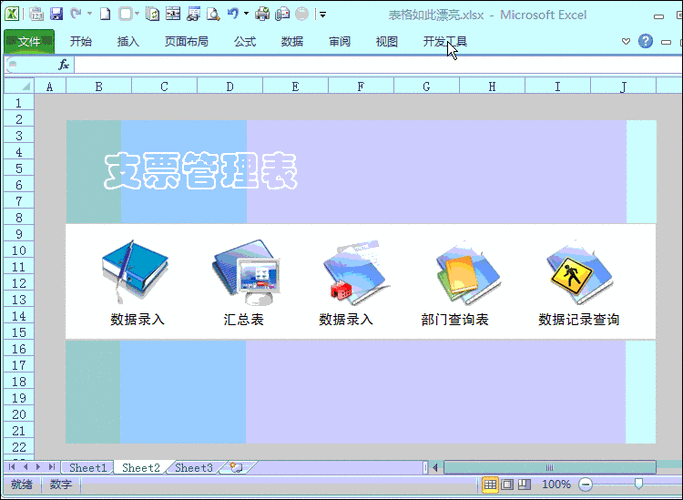This screenshot has width=683, height=500.
Task: Click the 数据记录查询 label
Action: coord(579,319)
